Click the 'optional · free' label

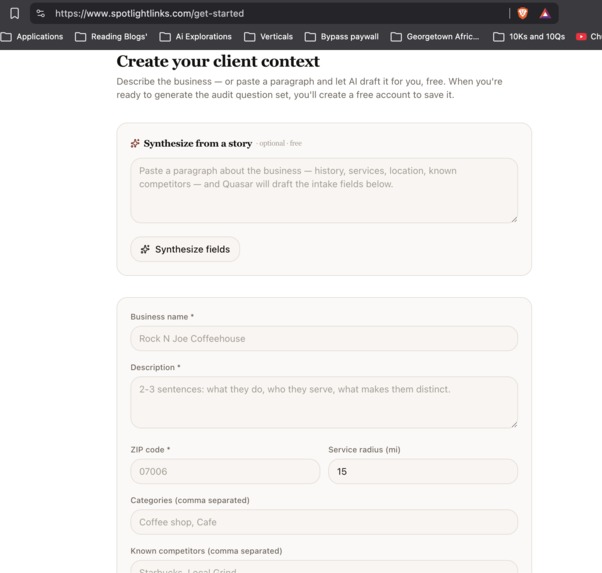coord(279,143)
